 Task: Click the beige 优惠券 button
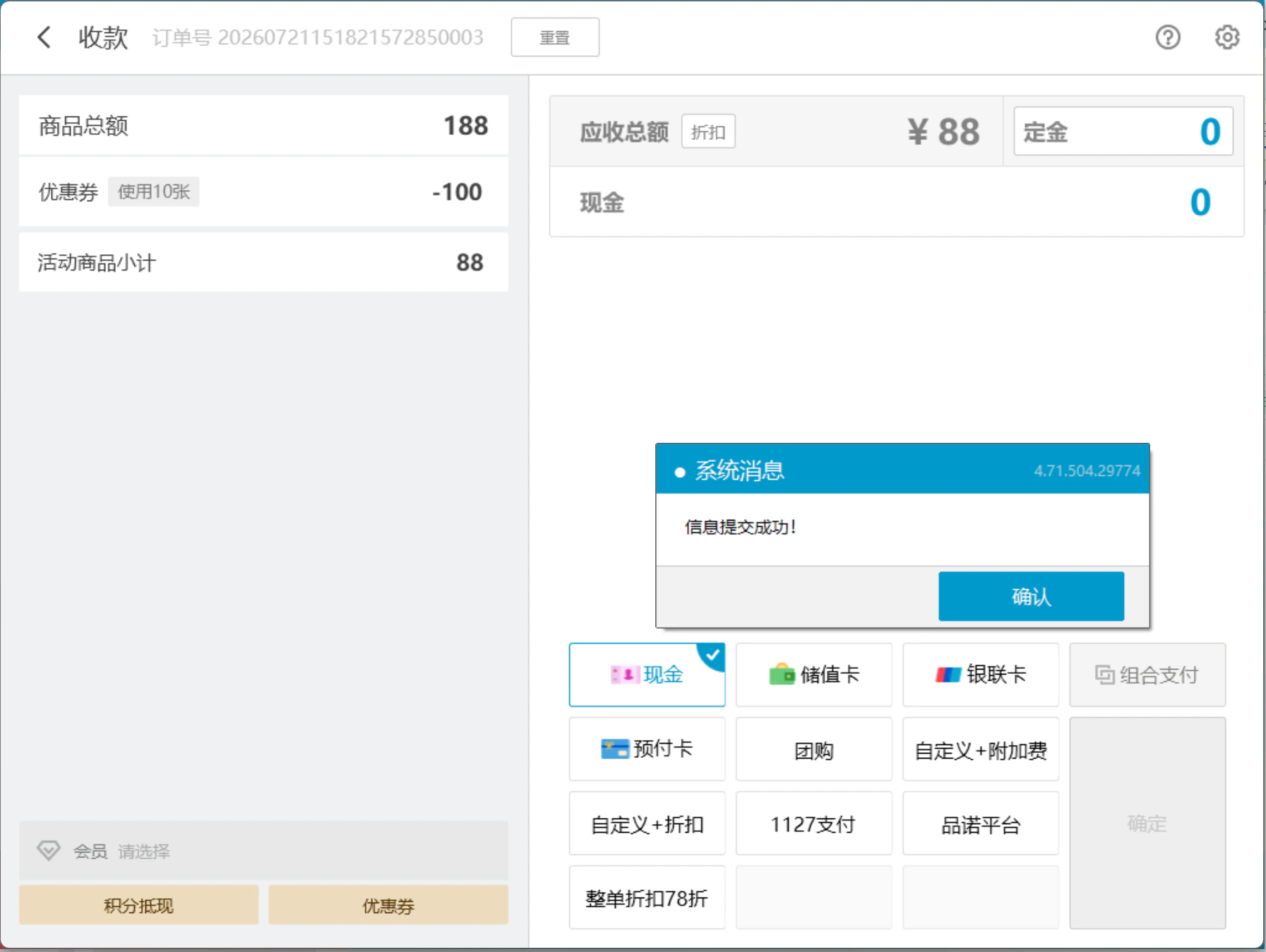(x=388, y=905)
